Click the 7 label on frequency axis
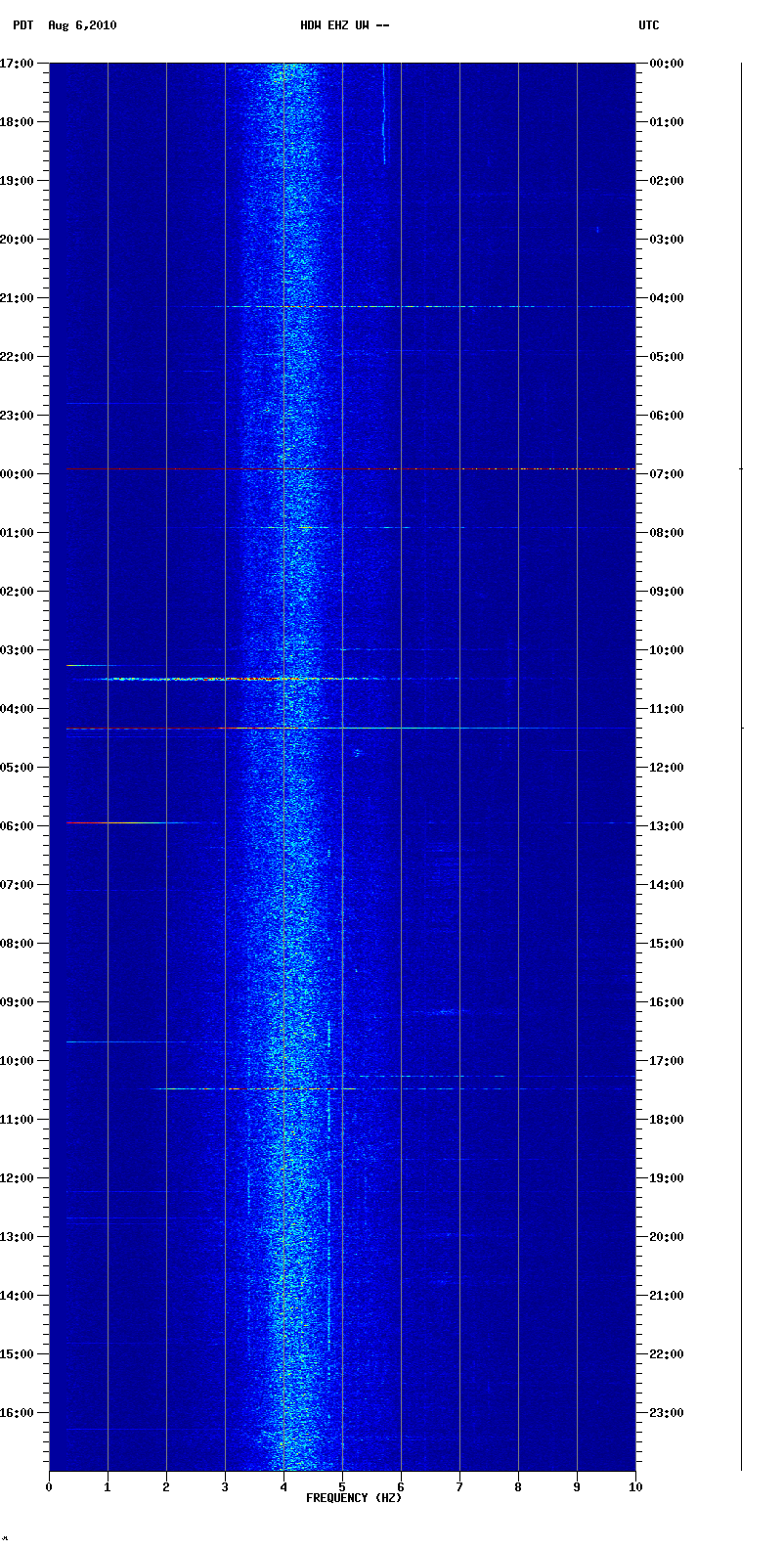Viewport: 784px width, 1549px height. pyautogui.click(x=459, y=1487)
